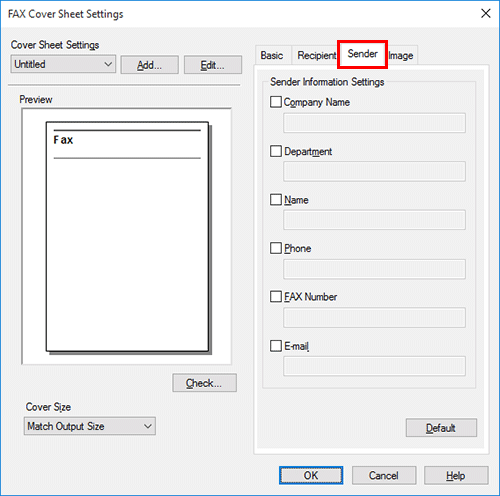Open the Check... preview button
The height and width of the screenshot is (496, 500).
pyautogui.click(x=204, y=383)
